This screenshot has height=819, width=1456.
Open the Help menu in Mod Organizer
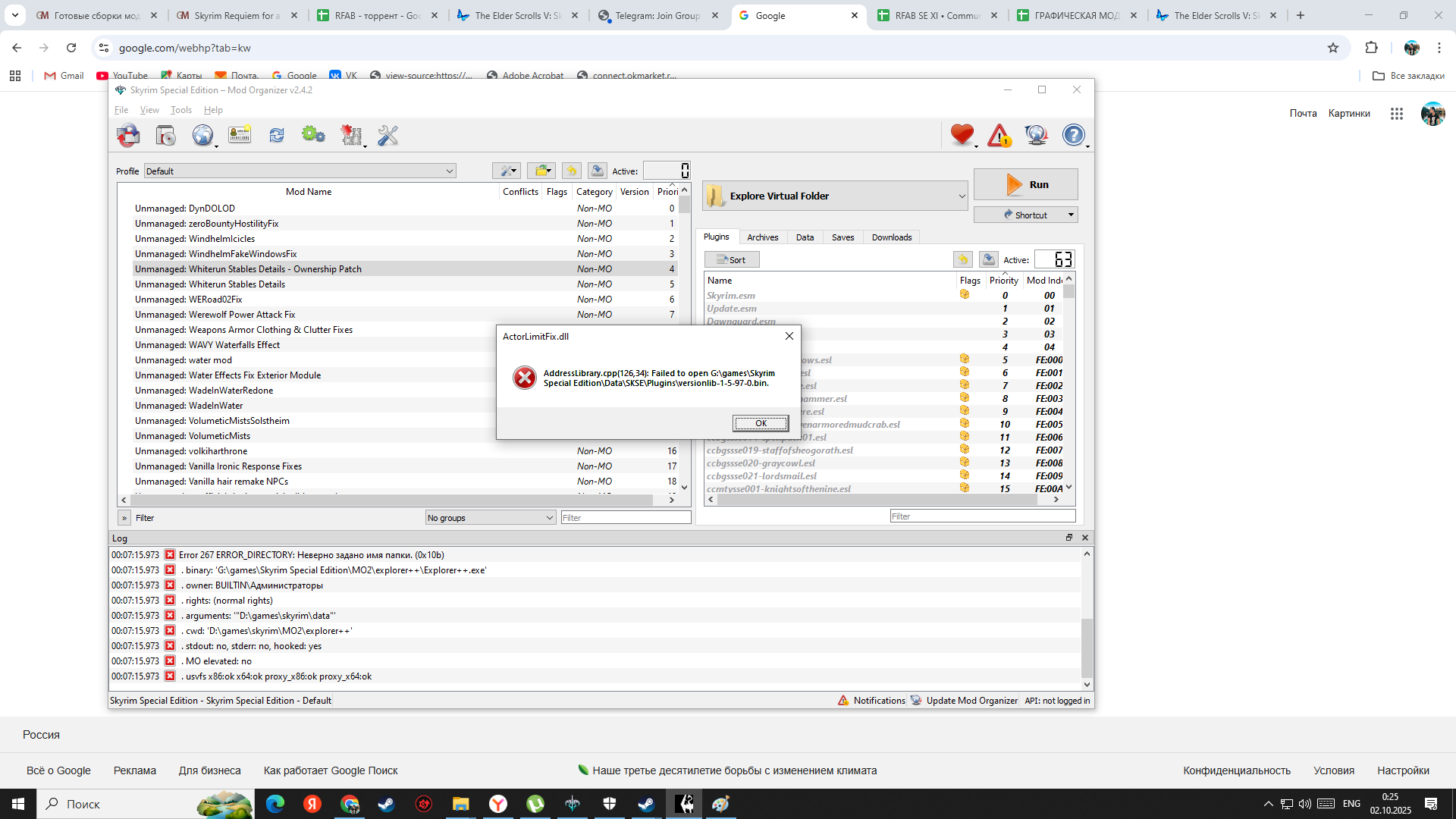(x=213, y=110)
